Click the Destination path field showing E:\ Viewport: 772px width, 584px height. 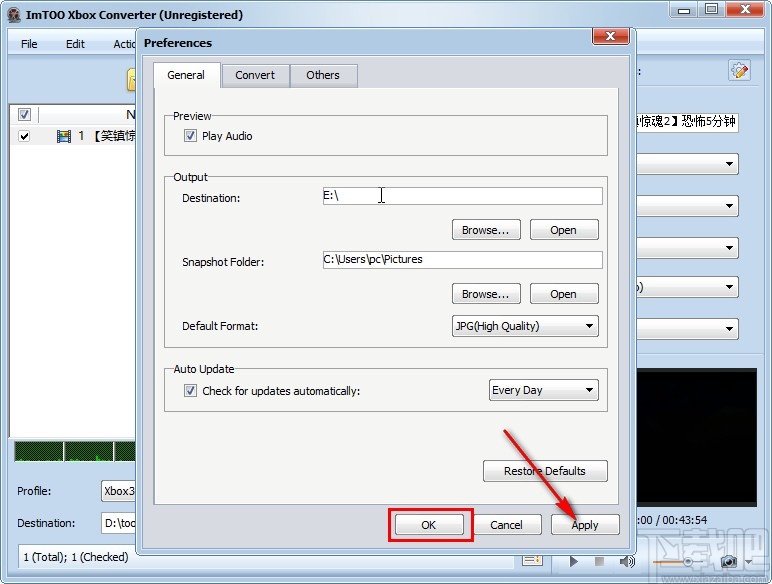(x=462, y=195)
